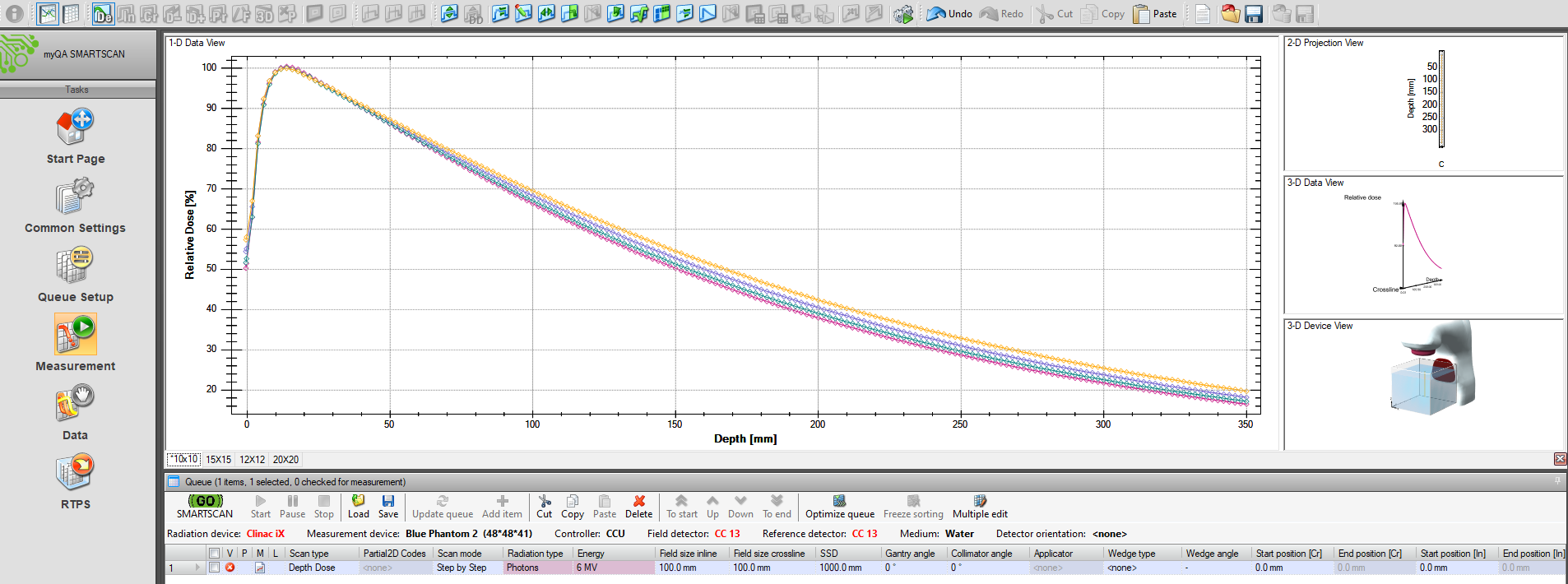Viewport: 1568px width, 584px height.
Task: Click the Paste button in top toolbar
Action: coord(1155,14)
